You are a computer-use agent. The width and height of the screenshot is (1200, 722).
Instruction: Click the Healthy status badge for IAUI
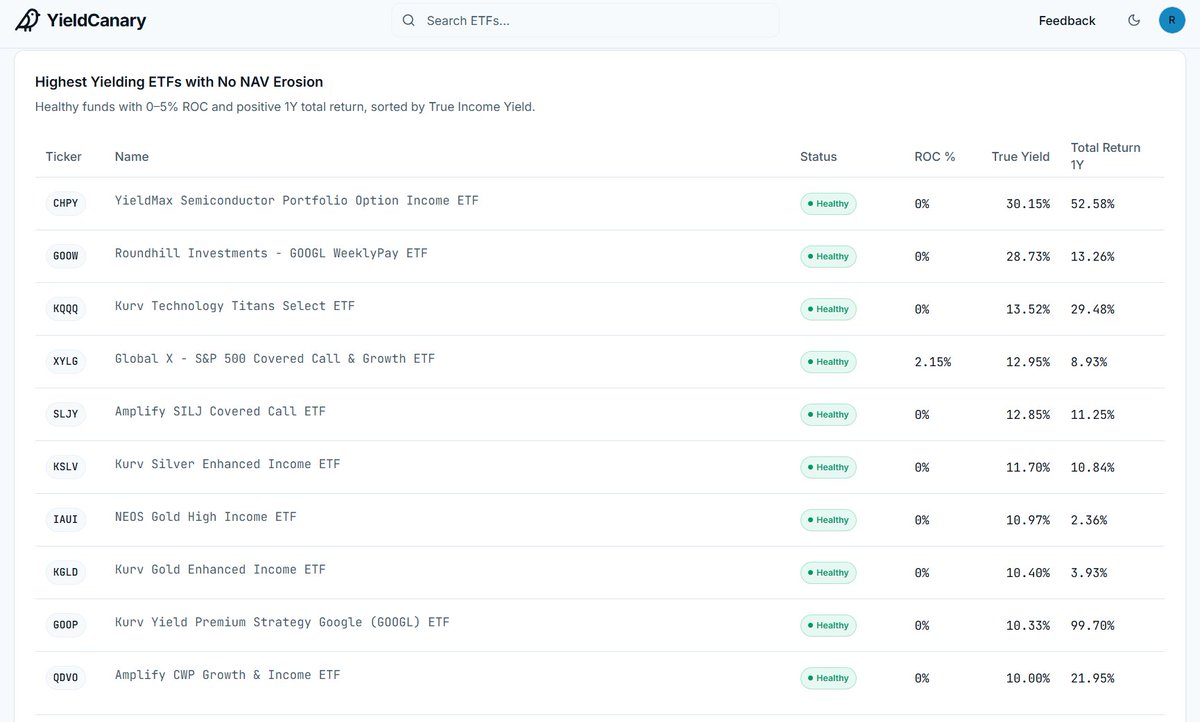[x=828, y=520]
